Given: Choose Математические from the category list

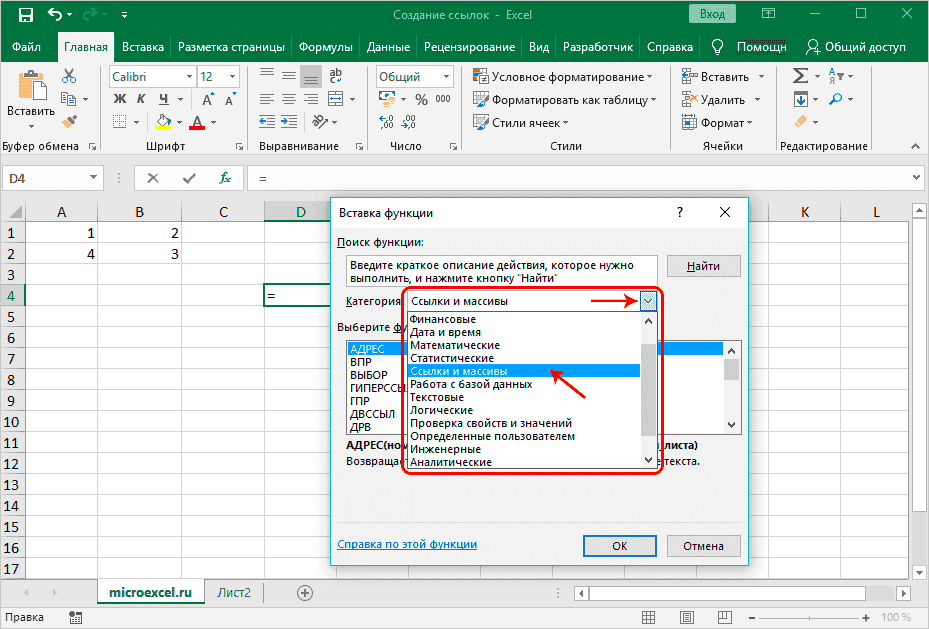Looking at the screenshot, I should pos(455,345).
